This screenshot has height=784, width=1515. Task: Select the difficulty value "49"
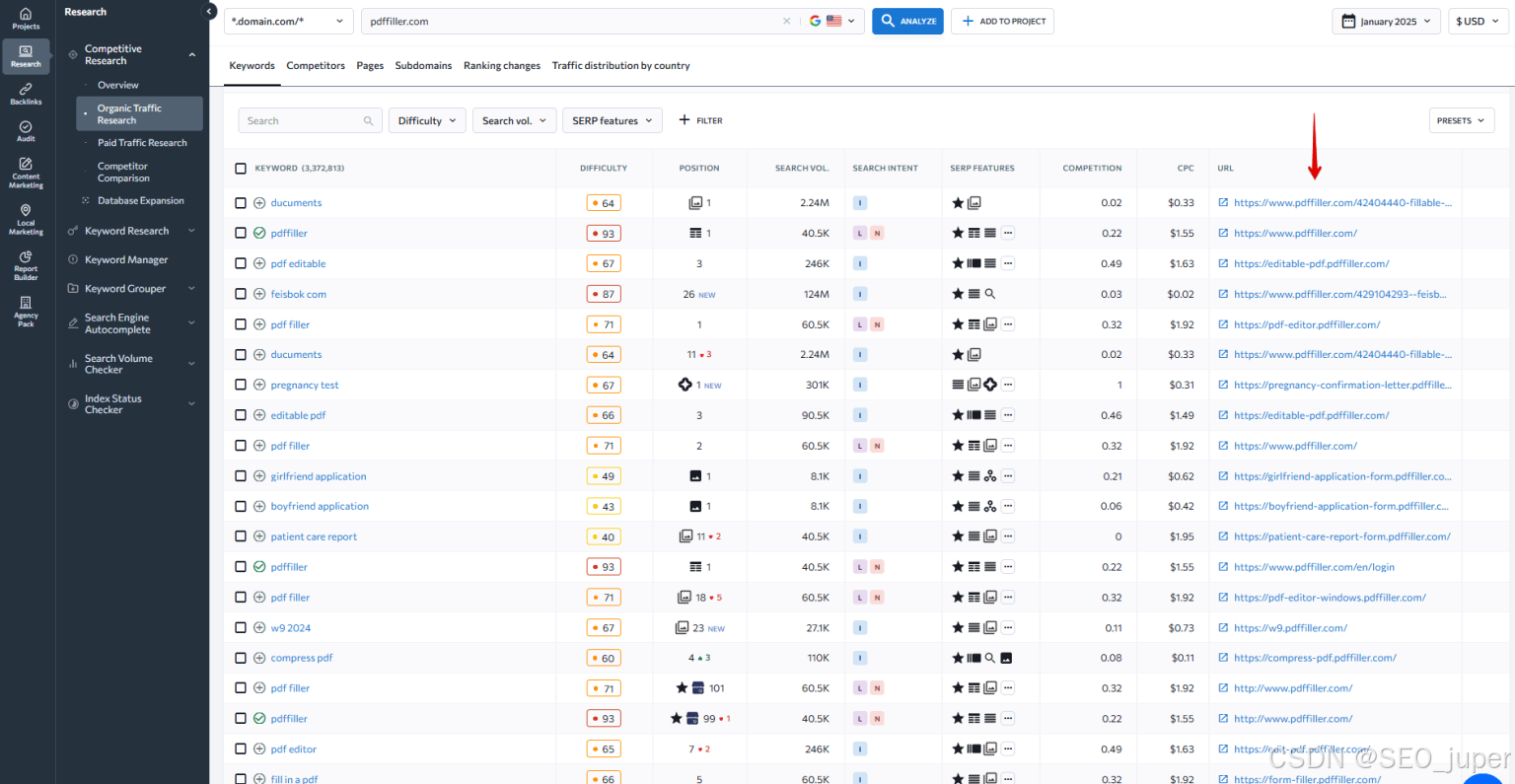coord(604,476)
